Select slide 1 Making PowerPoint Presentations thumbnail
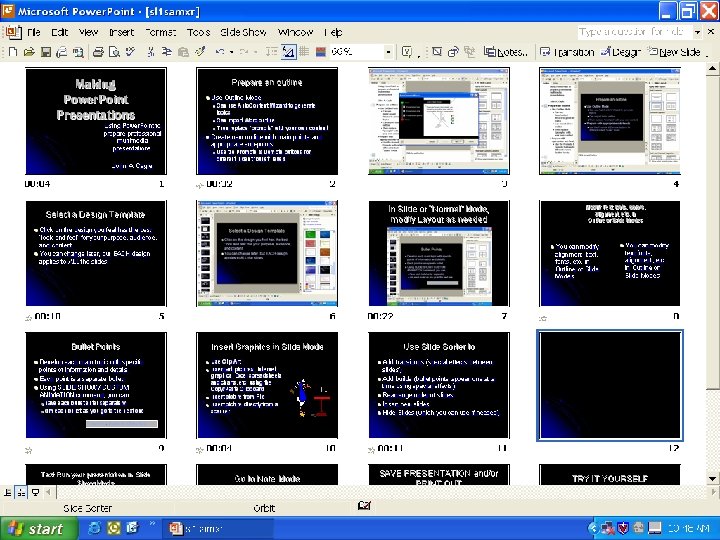 (96, 121)
